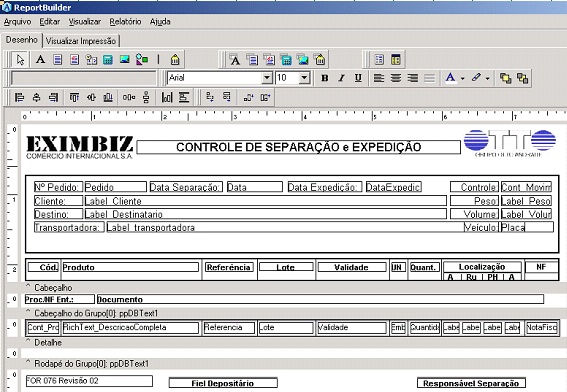Image resolution: width=567 pixels, height=392 pixels.
Task: Click the Send to Back icon
Action: coord(522,78)
